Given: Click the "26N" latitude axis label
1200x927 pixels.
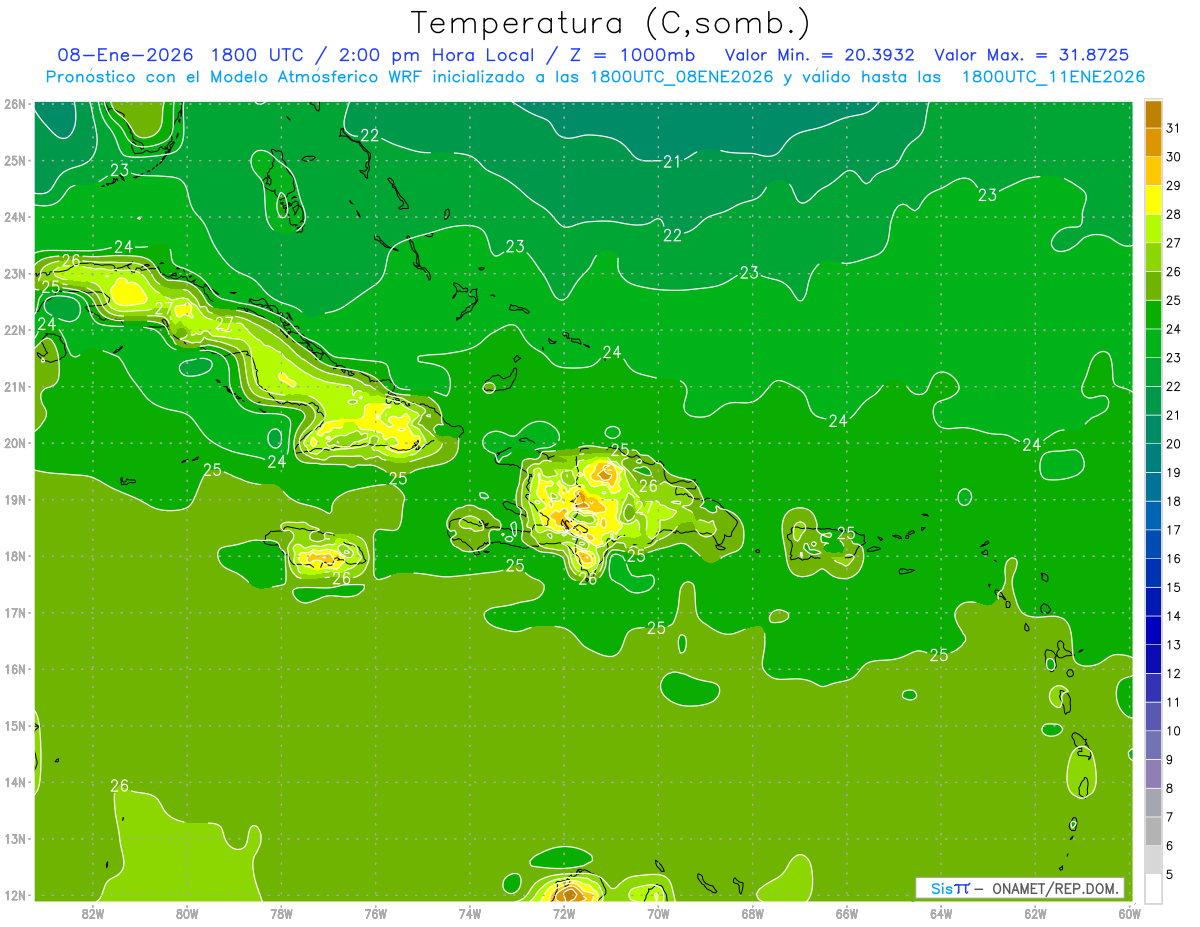Looking at the screenshot, I should (14, 104).
